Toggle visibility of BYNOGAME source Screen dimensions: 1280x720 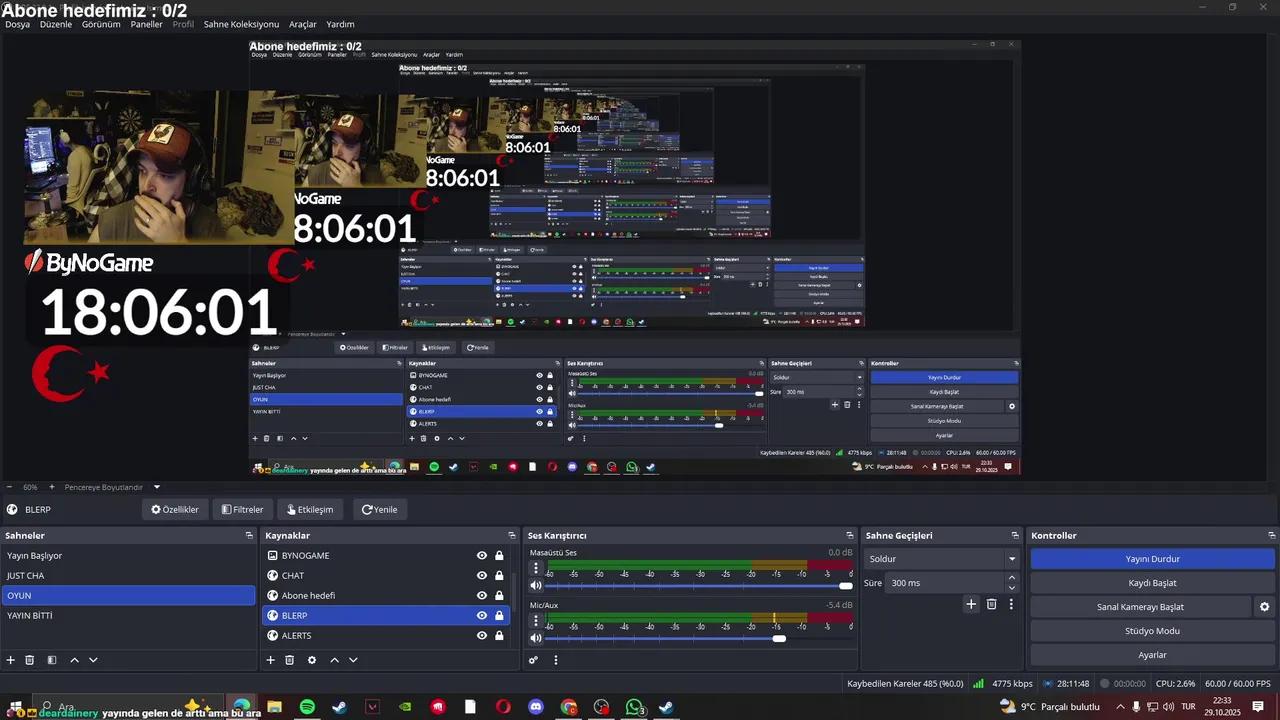[x=482, y=556]
